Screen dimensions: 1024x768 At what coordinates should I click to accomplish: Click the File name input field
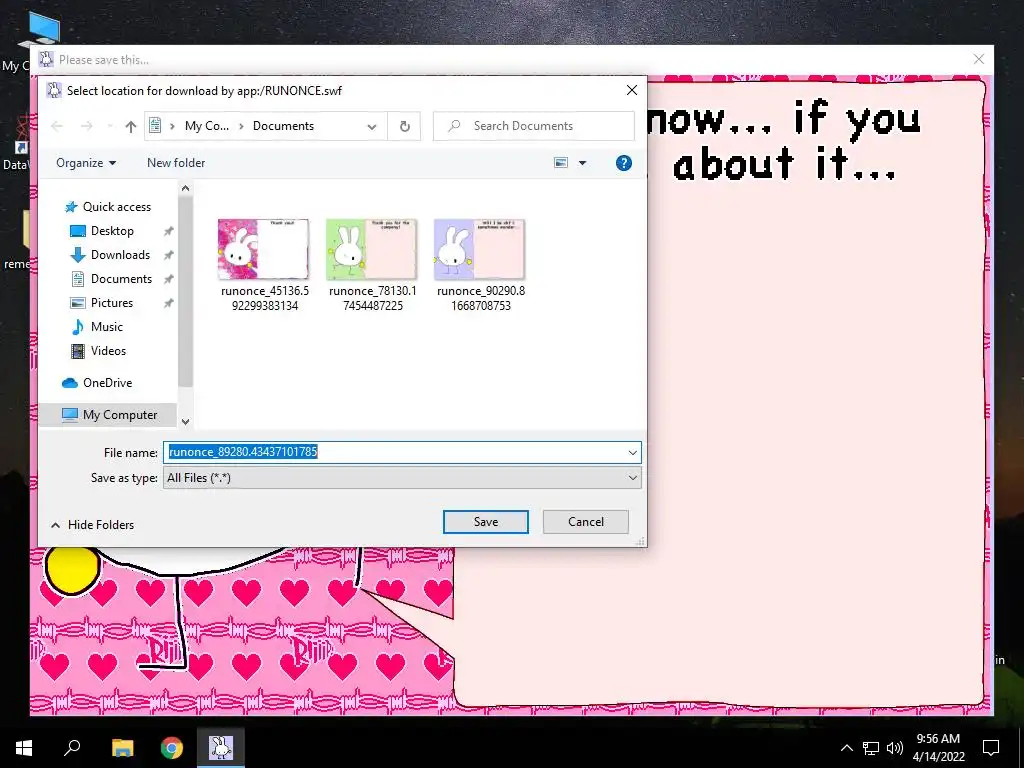[394, 452]
